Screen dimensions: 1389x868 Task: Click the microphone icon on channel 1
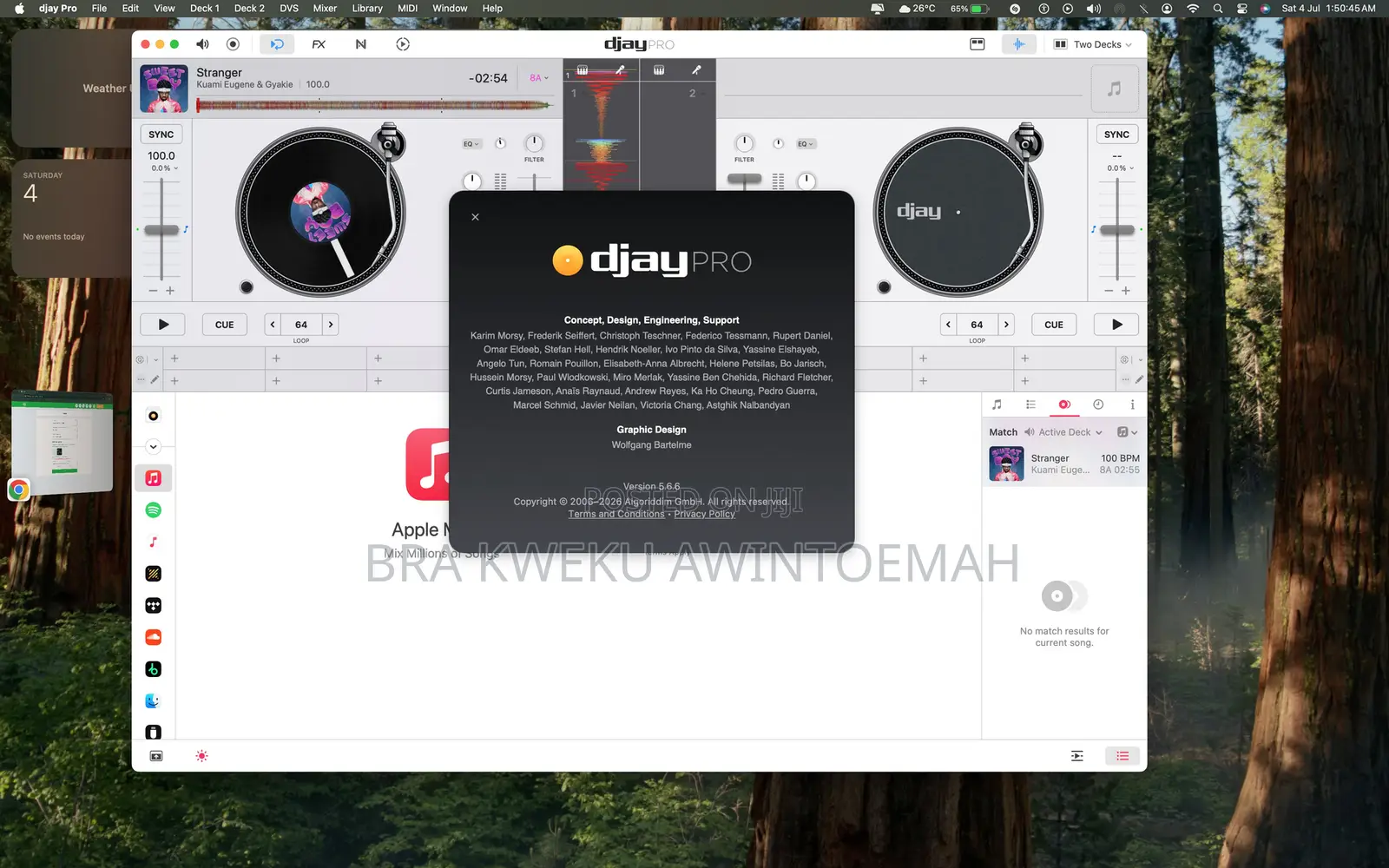[x=620, y=70]
